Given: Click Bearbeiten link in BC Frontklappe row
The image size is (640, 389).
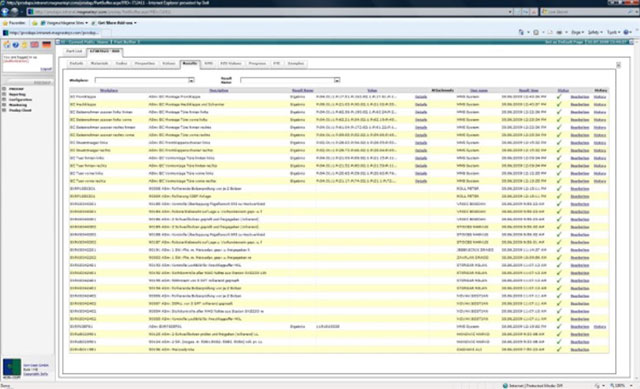Looking at the screenshot, I should 580,97.
